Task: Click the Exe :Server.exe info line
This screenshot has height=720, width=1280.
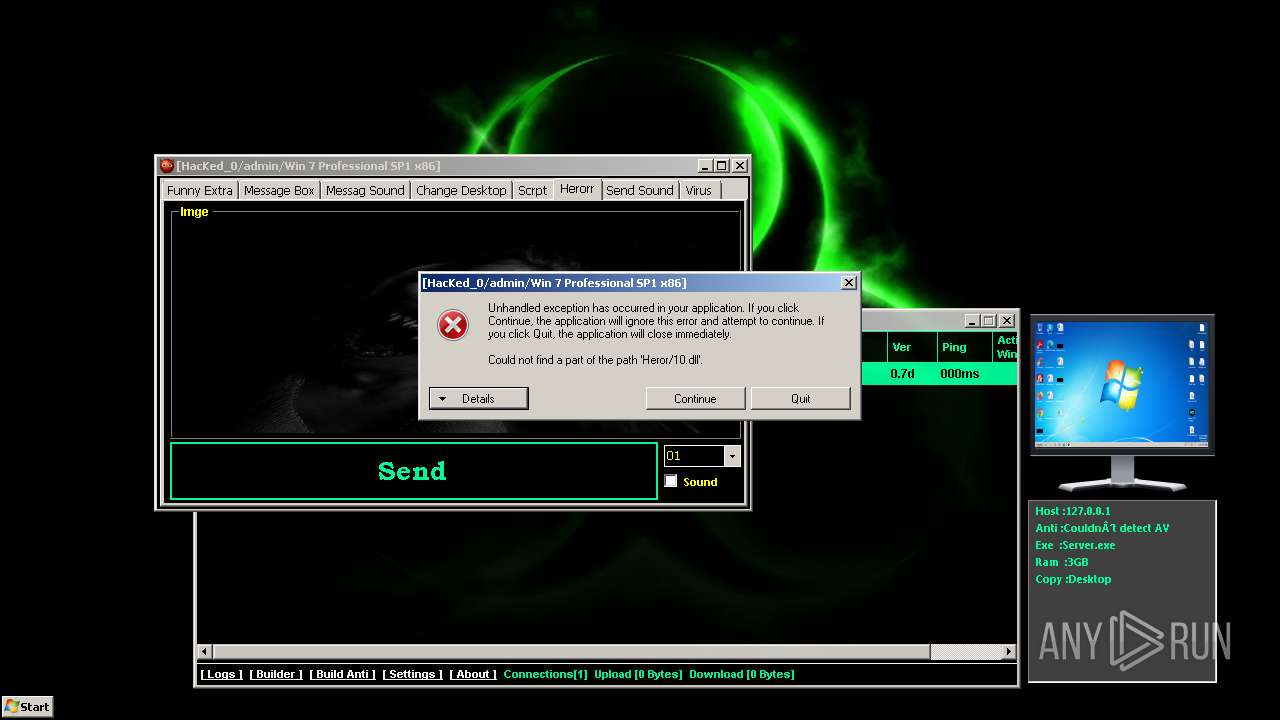Action: click(1075, 545)
